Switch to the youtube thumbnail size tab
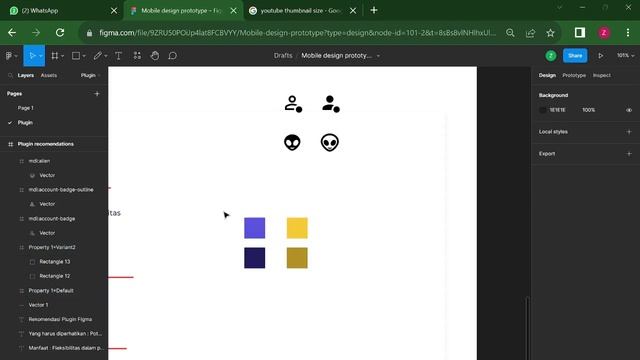This screenshot has height=360, width=640. tap(302, 11)
